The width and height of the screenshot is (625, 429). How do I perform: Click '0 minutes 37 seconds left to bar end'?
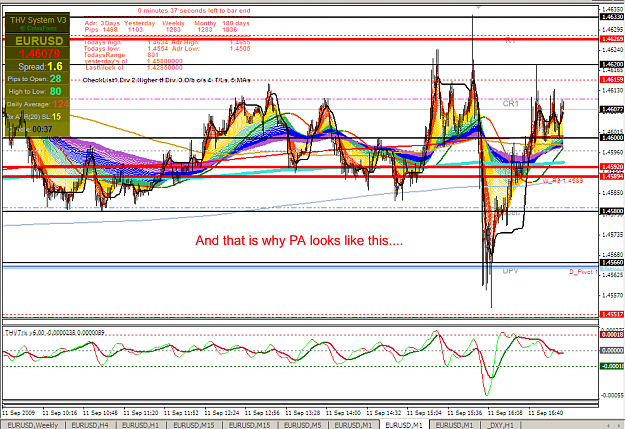194,10
